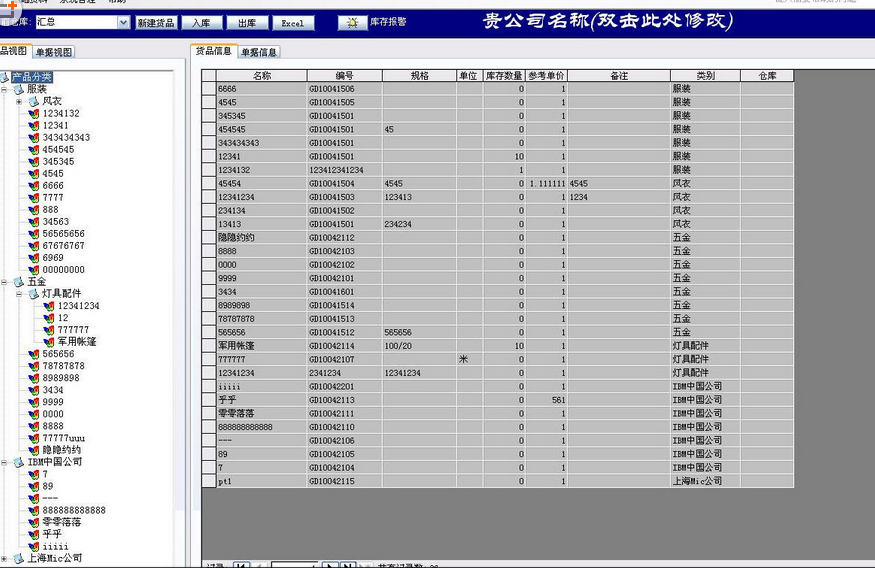Click the folder icon beside 风衣
875x568 pixels.
[x=34, y=102]
